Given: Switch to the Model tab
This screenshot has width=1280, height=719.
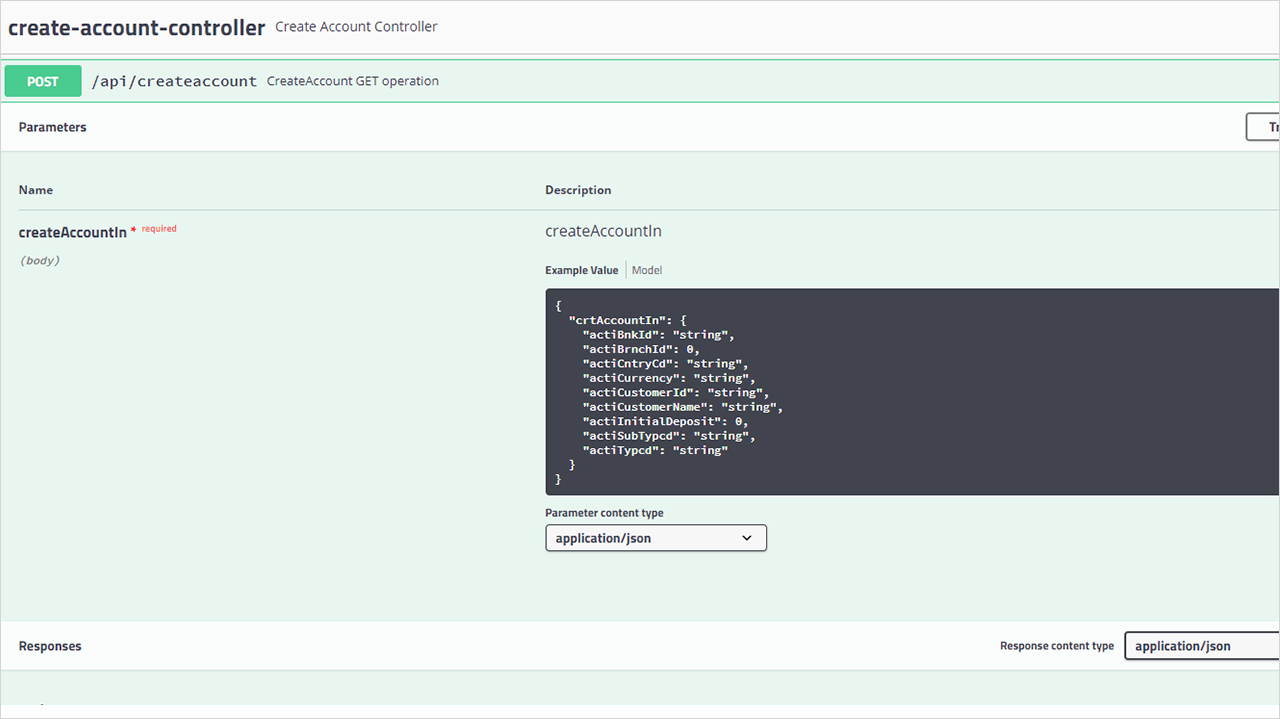Looking at the screenshot, I should click(647, 270).
